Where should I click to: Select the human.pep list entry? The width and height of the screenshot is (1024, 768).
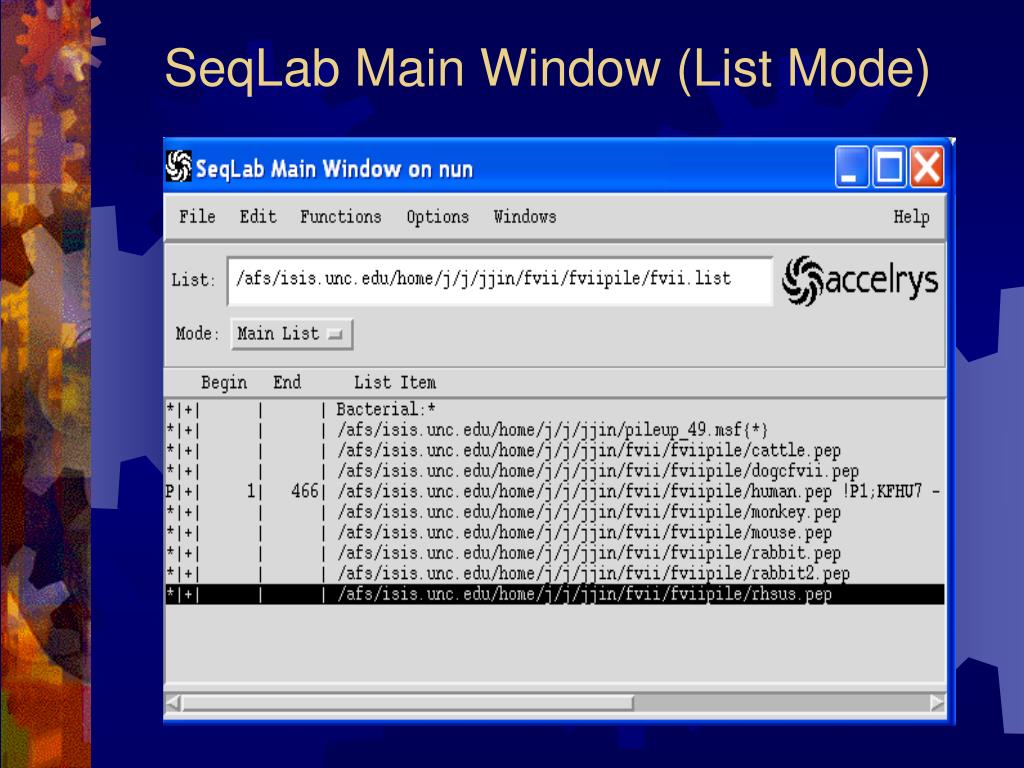[554, 491]
